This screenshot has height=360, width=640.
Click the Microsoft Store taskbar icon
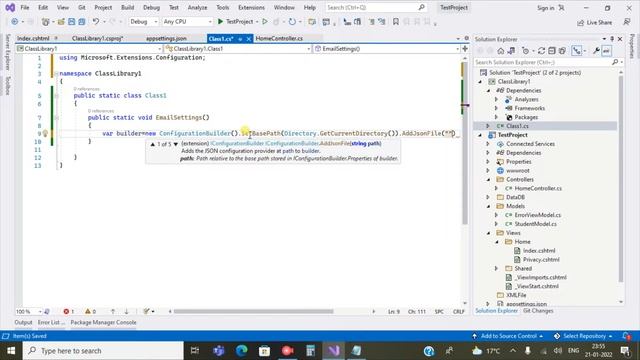tap(264, 351)
